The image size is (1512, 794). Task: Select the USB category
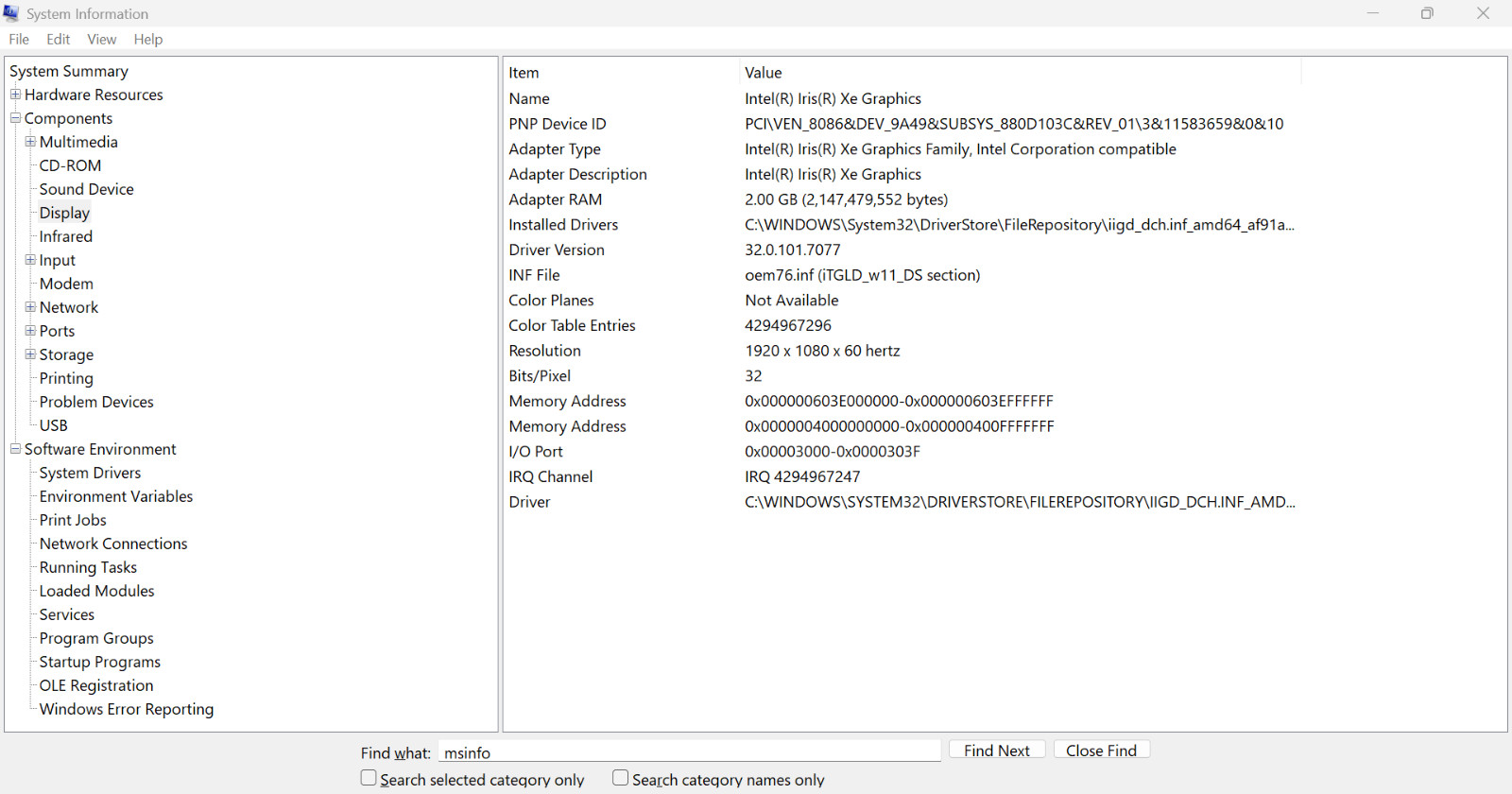click(54, 425)
